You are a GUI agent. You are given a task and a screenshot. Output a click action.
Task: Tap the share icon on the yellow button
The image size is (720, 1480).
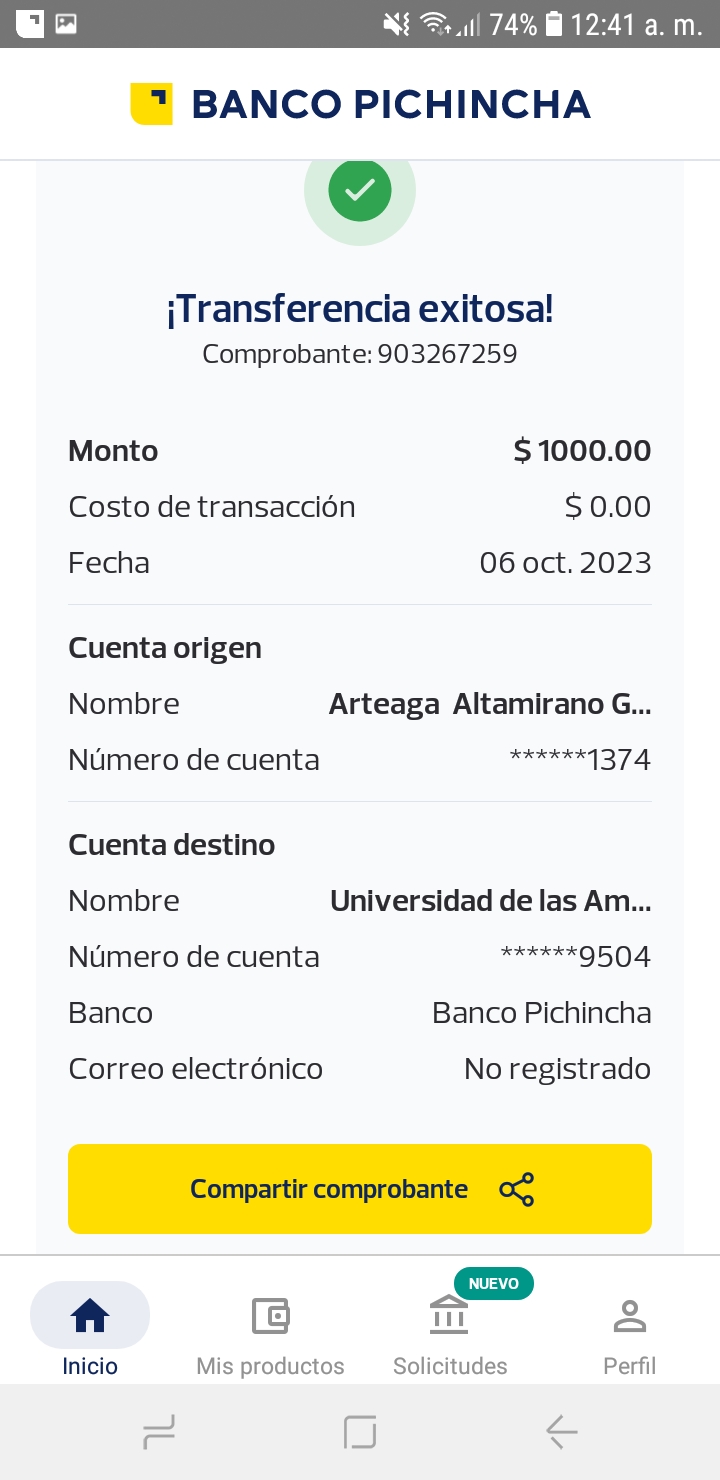[516, 1189]
